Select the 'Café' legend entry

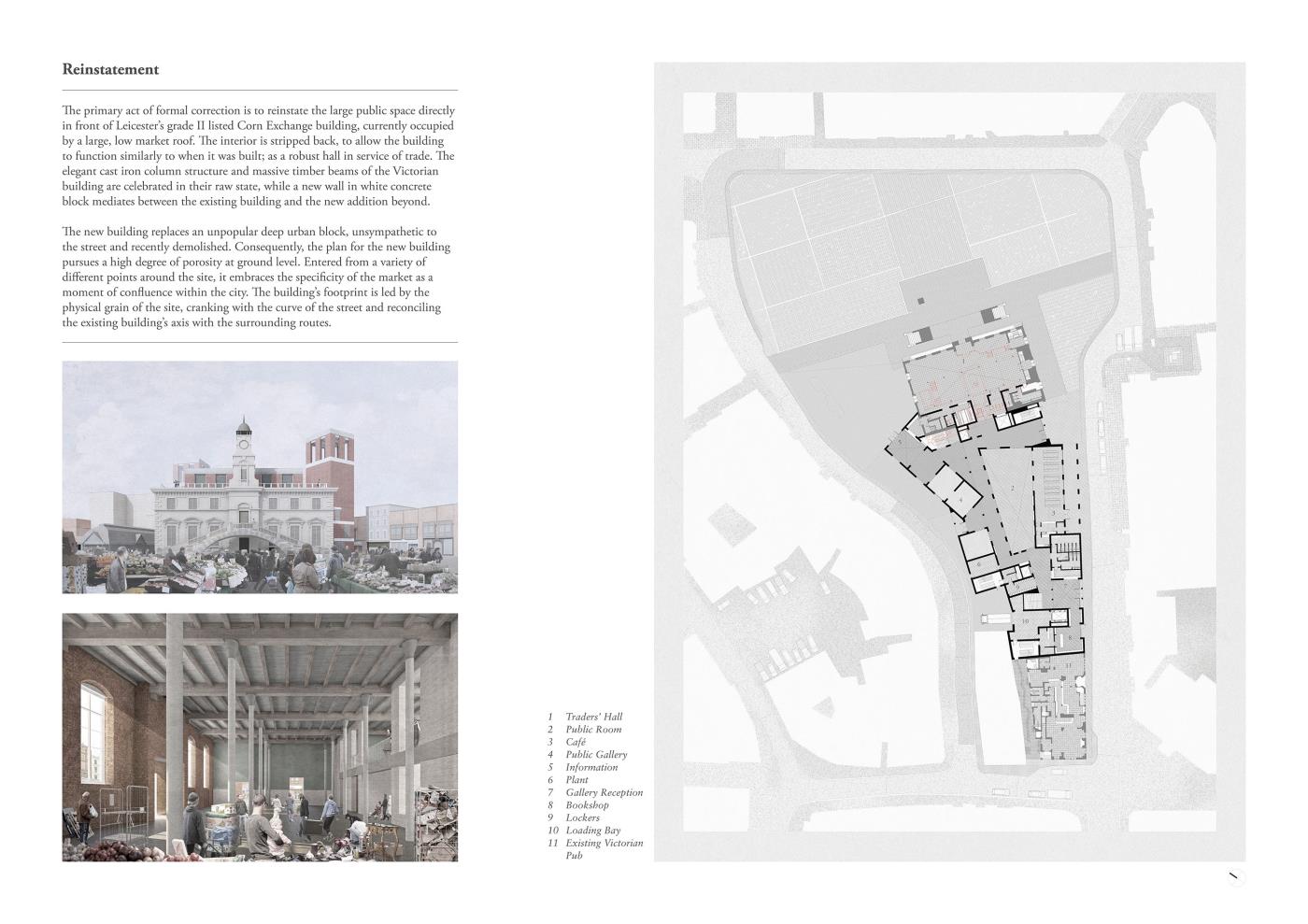click(576, 742)
